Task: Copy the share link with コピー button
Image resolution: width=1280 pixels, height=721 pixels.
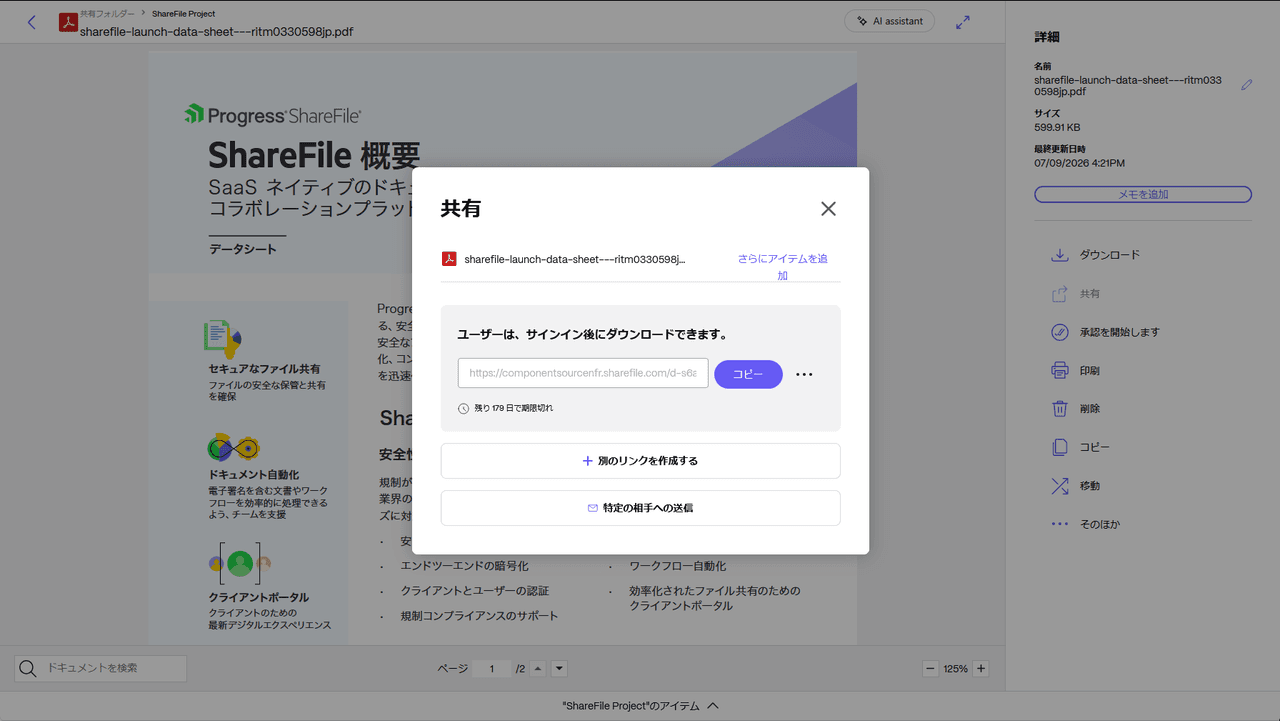Action: (748, 374)
